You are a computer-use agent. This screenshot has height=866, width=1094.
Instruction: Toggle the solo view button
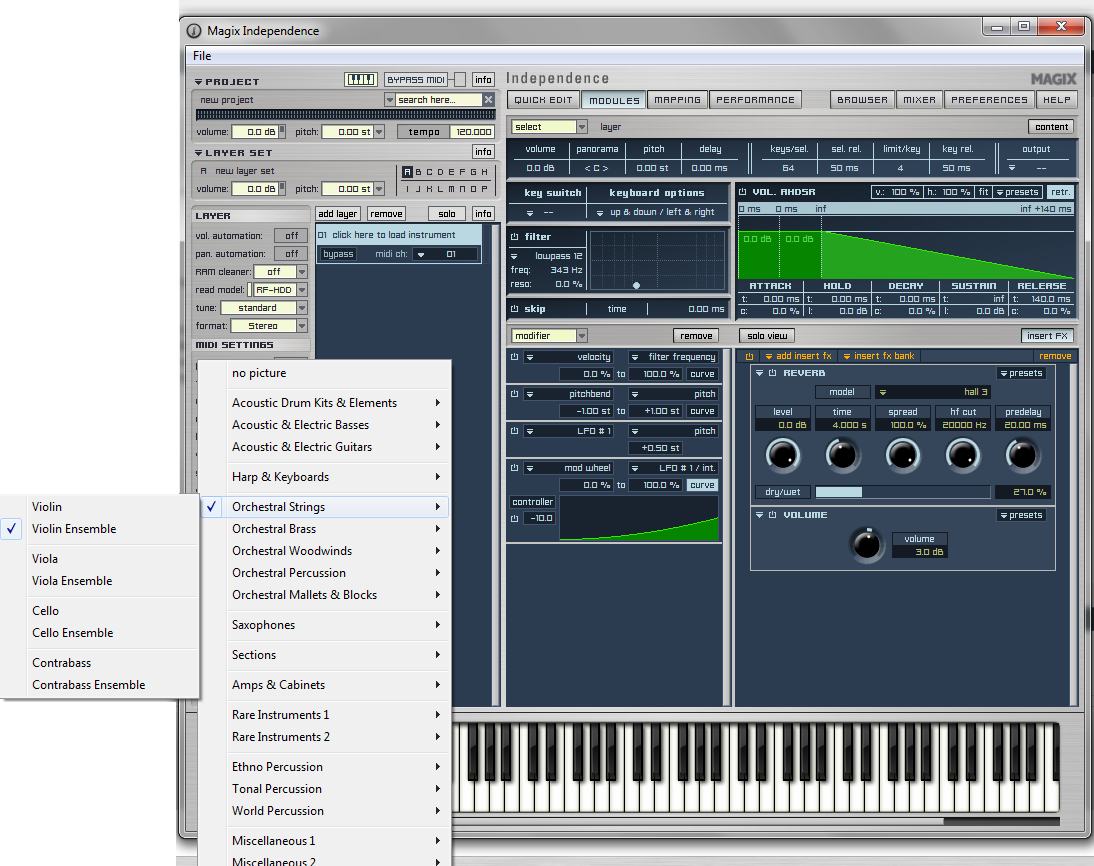767,336
